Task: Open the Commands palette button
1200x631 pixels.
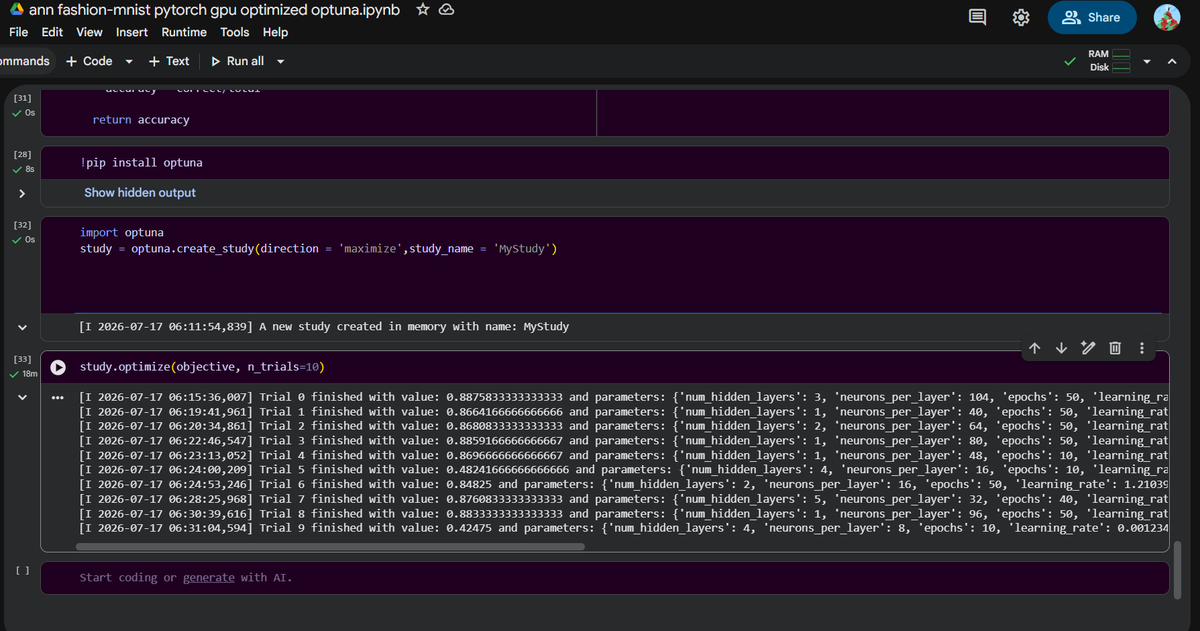Action: [x=25, y=61]
